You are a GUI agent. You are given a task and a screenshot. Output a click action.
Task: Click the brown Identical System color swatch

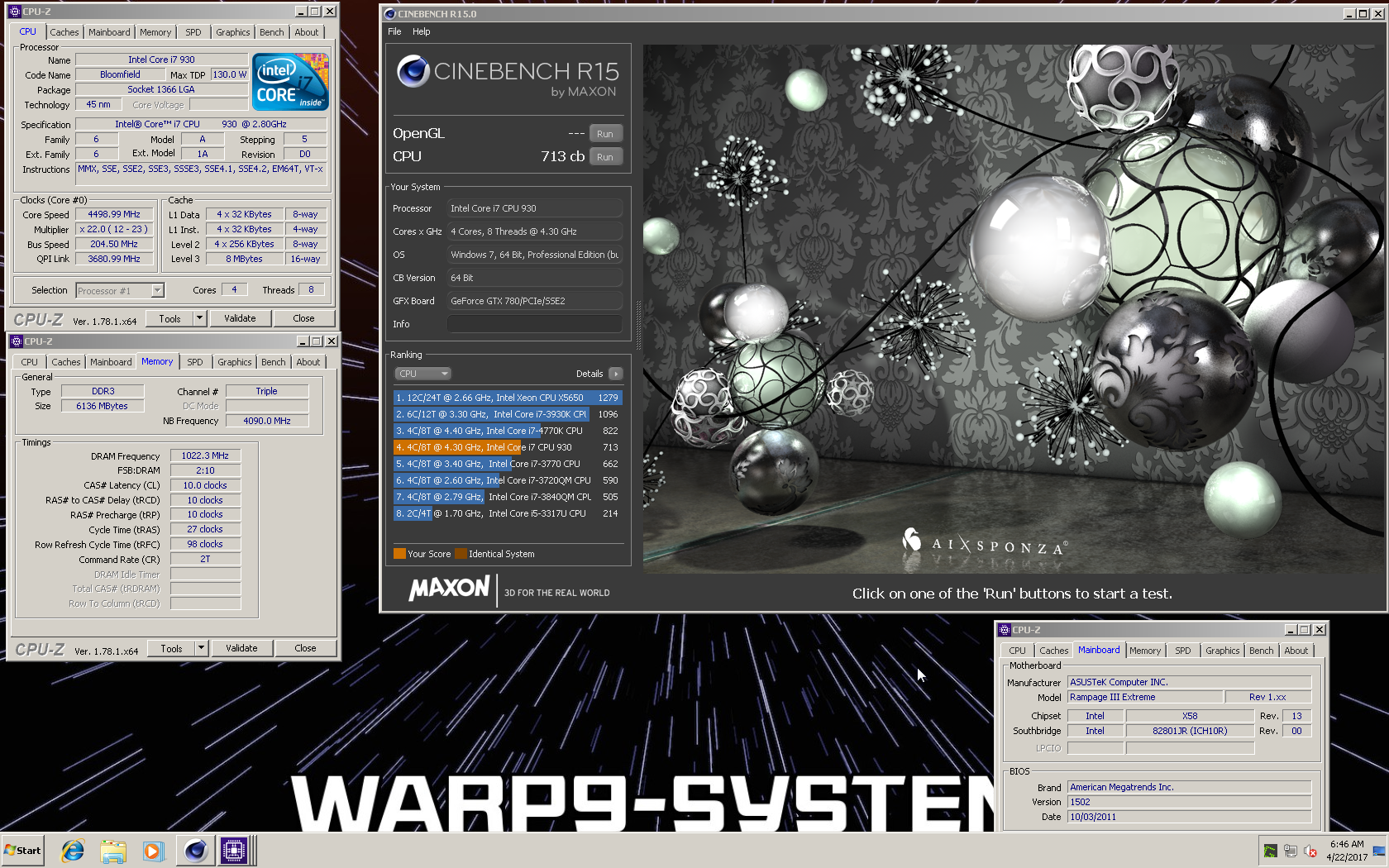461,554
